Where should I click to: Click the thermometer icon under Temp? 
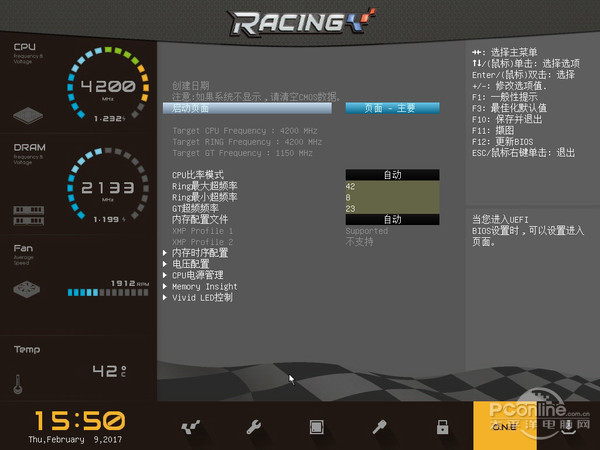[x=18, y=383]
